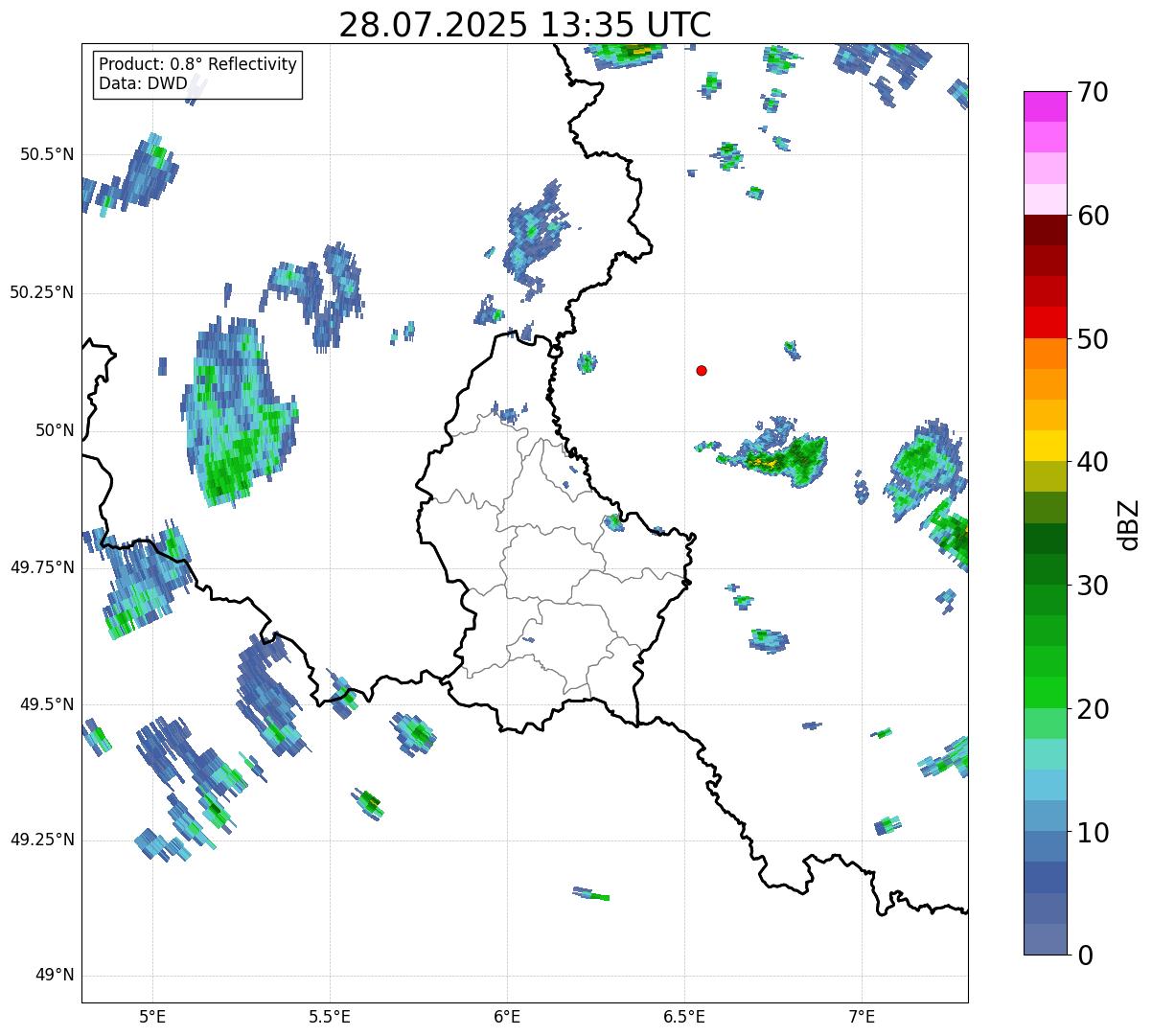Click the 'Data: DWD' text
Image resolution: width=1152 pixels, height=1036 pixels.
144,83
